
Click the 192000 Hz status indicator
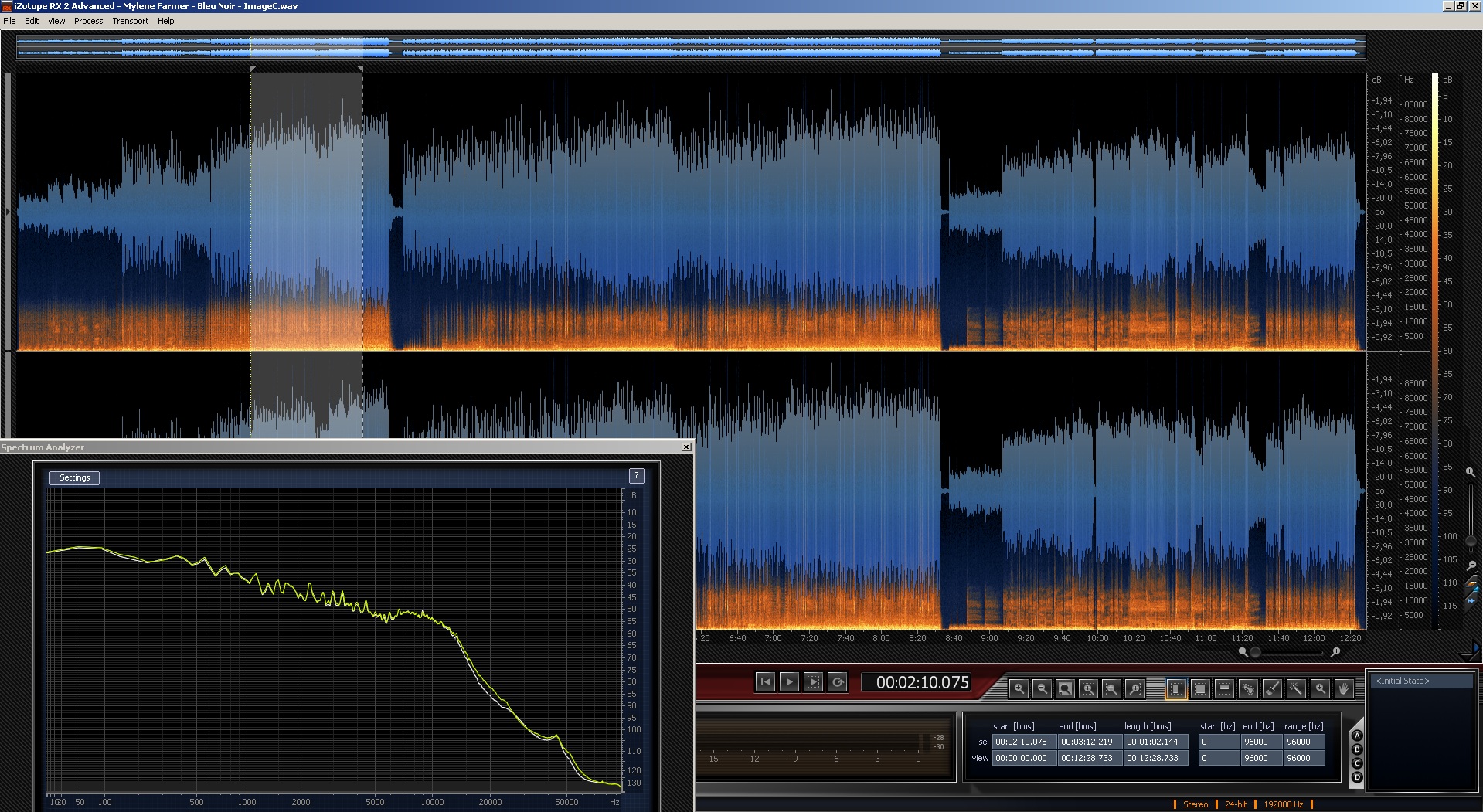(1284, 804)
